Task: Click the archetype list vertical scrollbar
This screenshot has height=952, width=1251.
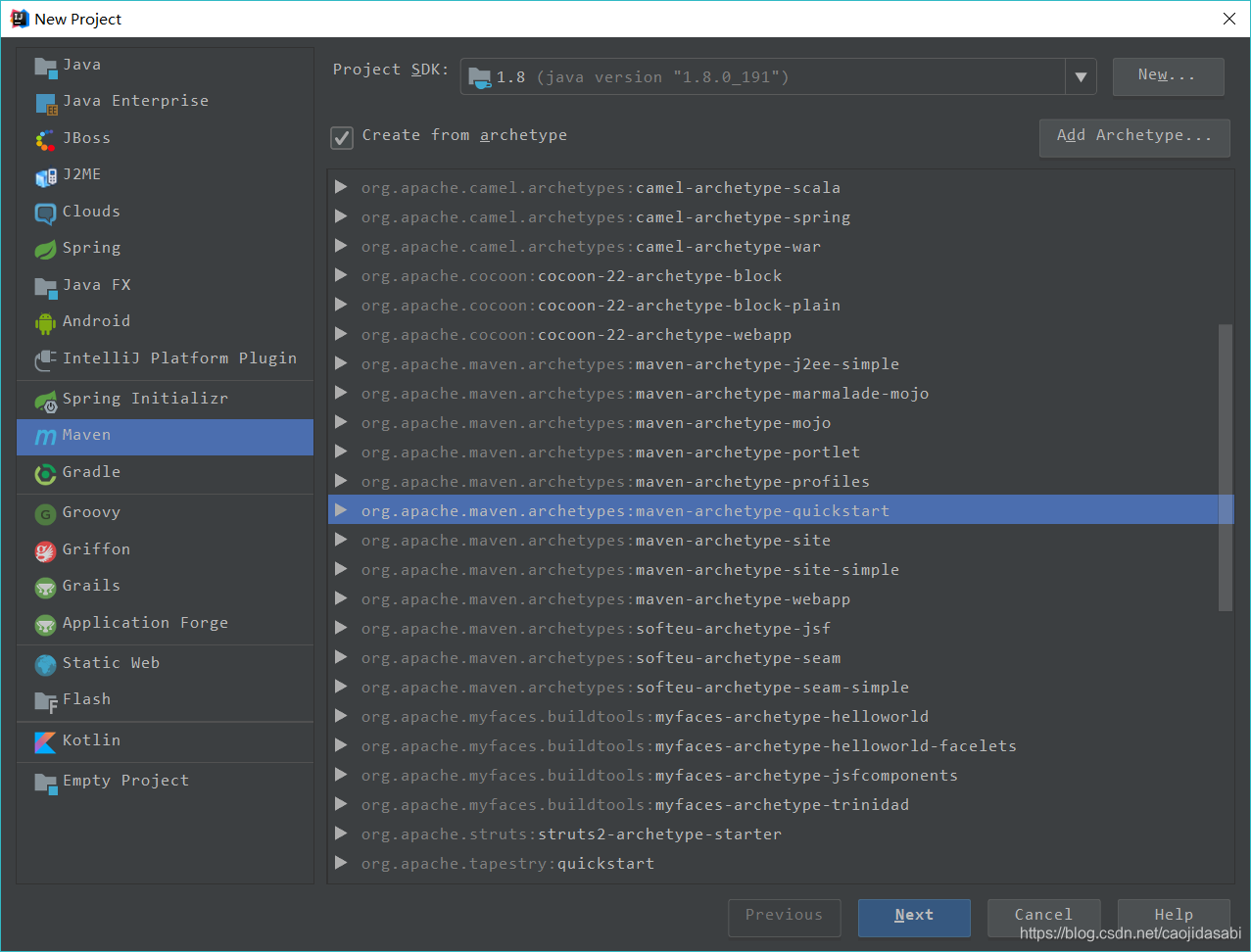Action: coord(1225,467)
